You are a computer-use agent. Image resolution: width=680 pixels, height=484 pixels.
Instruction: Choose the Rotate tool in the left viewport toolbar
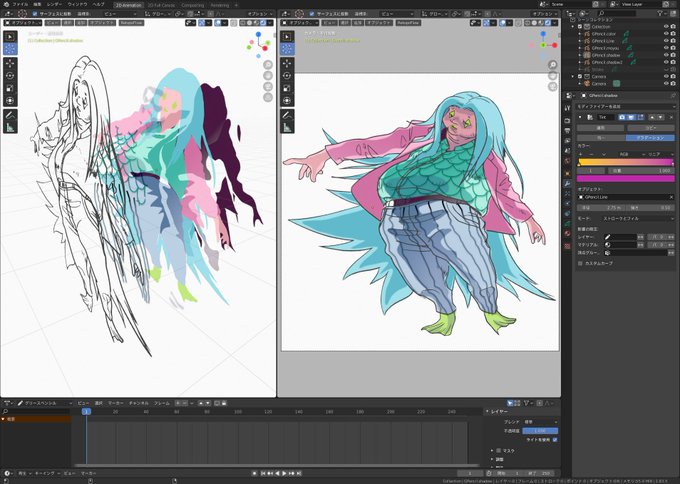pos(10,76)
